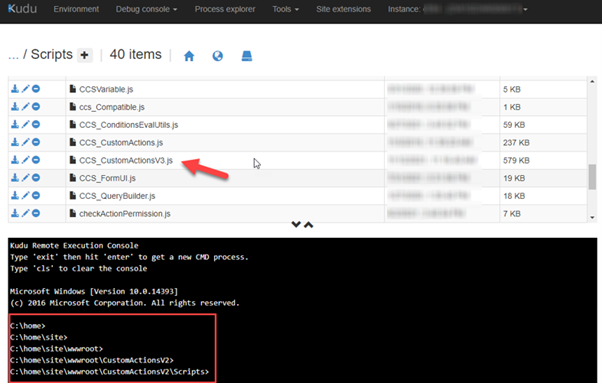Edit CCS_CustomActionsV3.js file
The image size is (602, 383).
(x=25, y=160)
